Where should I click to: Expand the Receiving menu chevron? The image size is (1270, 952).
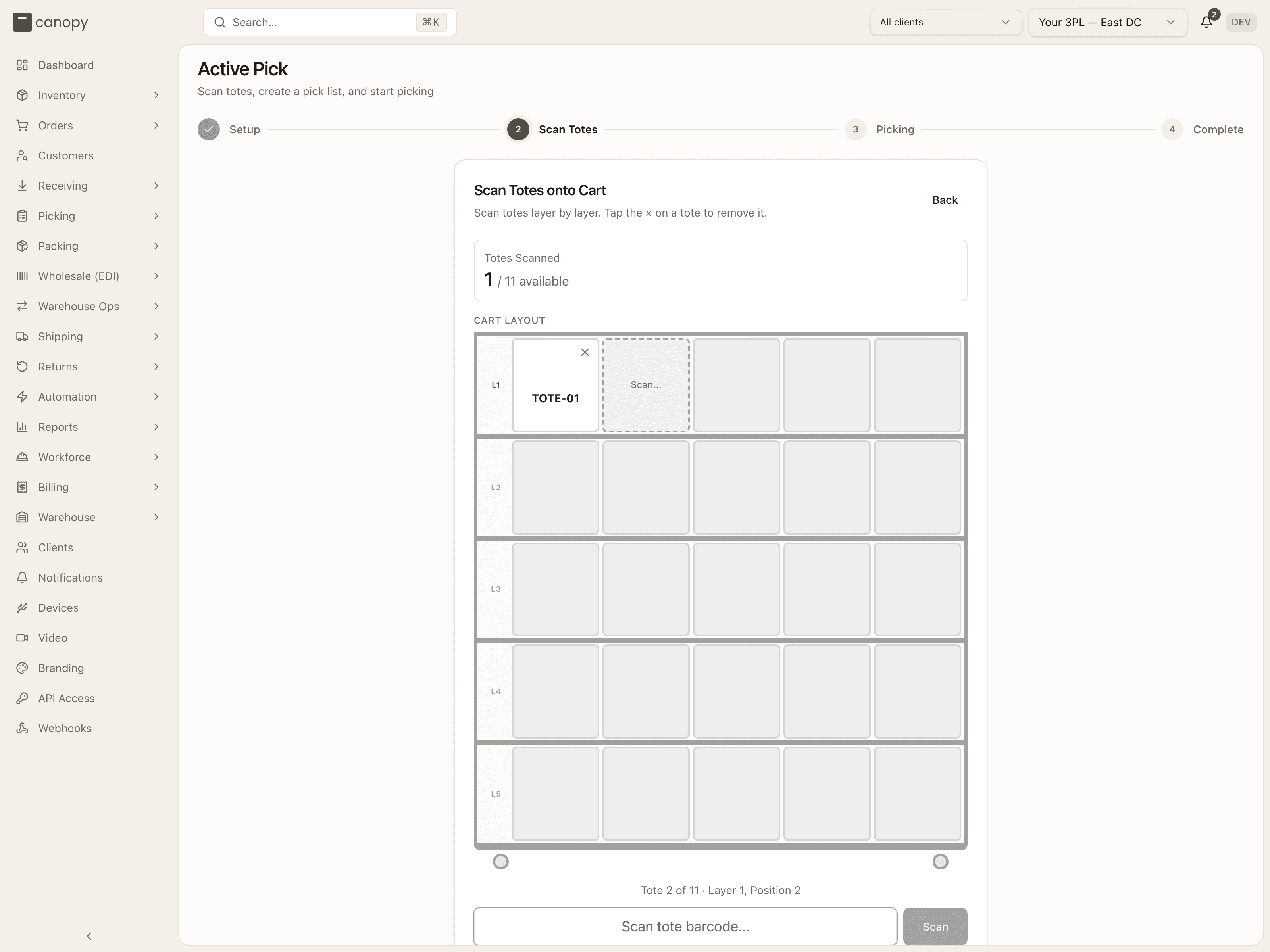pyautogui.click(x=156, y=186)
